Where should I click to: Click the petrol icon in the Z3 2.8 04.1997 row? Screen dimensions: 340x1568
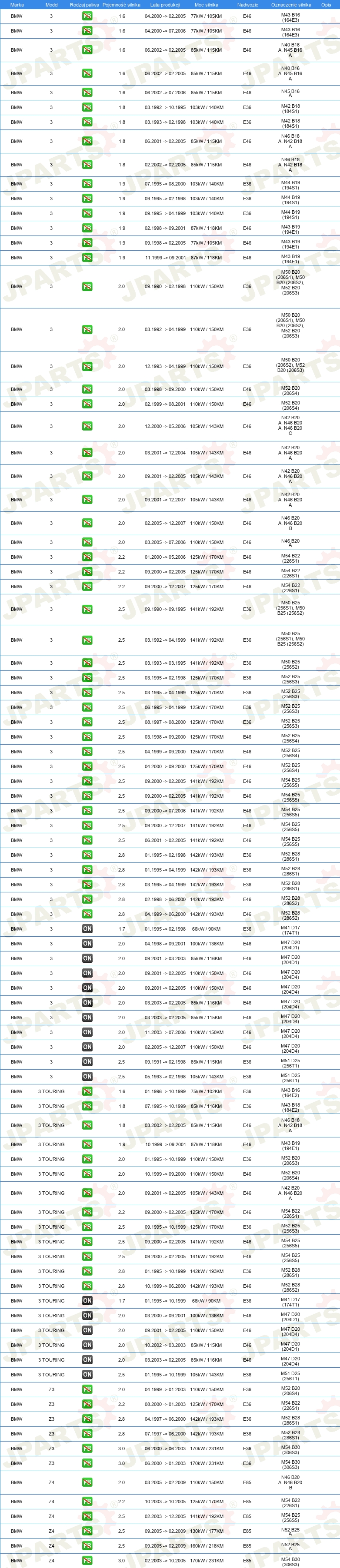click(87, 1419)
